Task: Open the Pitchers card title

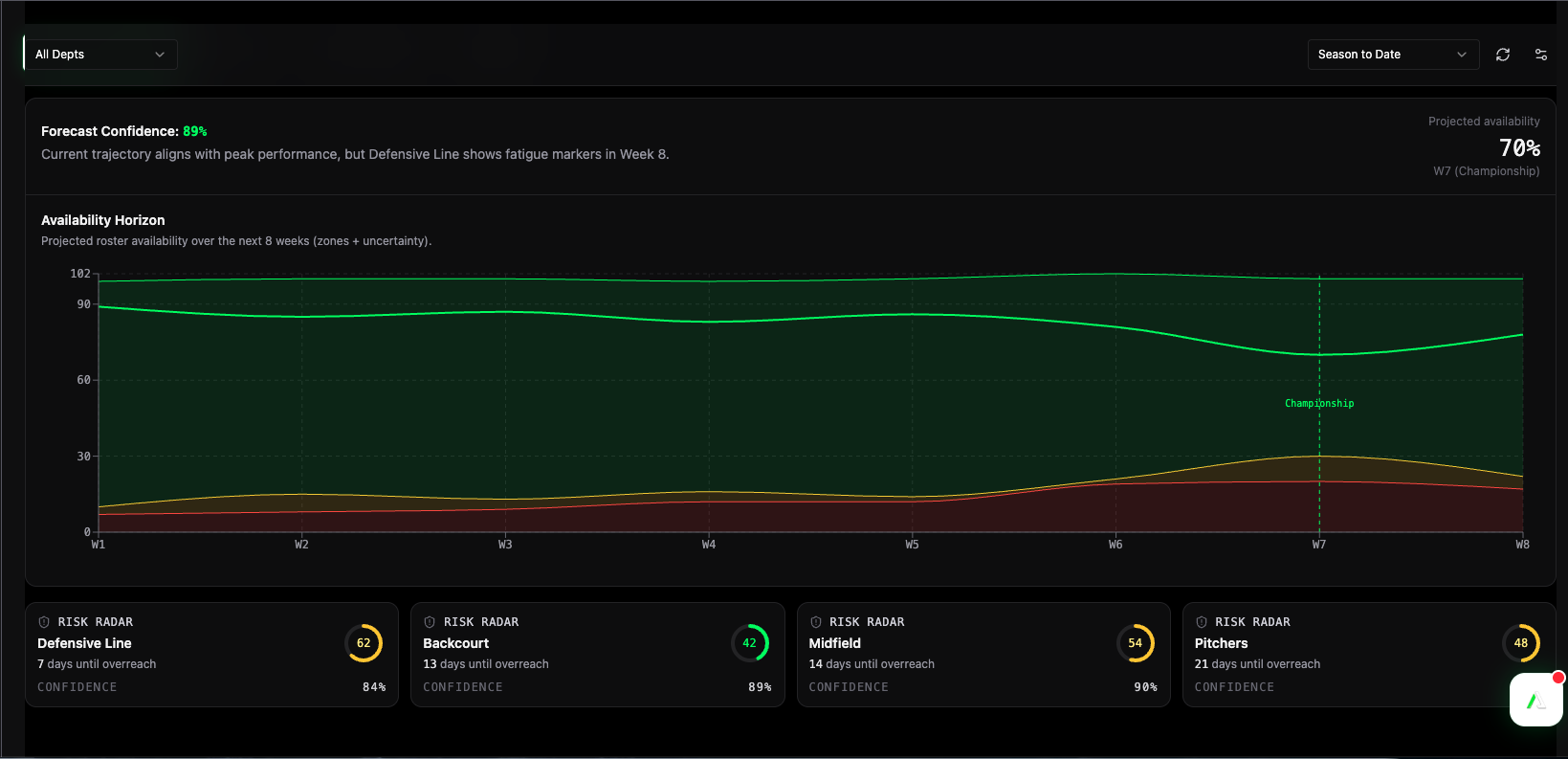Action: 1221,643
